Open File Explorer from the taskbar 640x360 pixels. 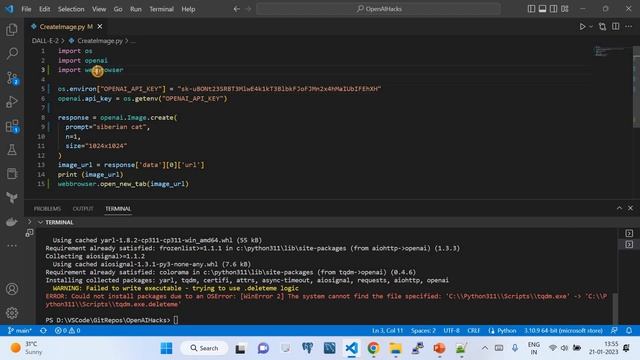395,348
